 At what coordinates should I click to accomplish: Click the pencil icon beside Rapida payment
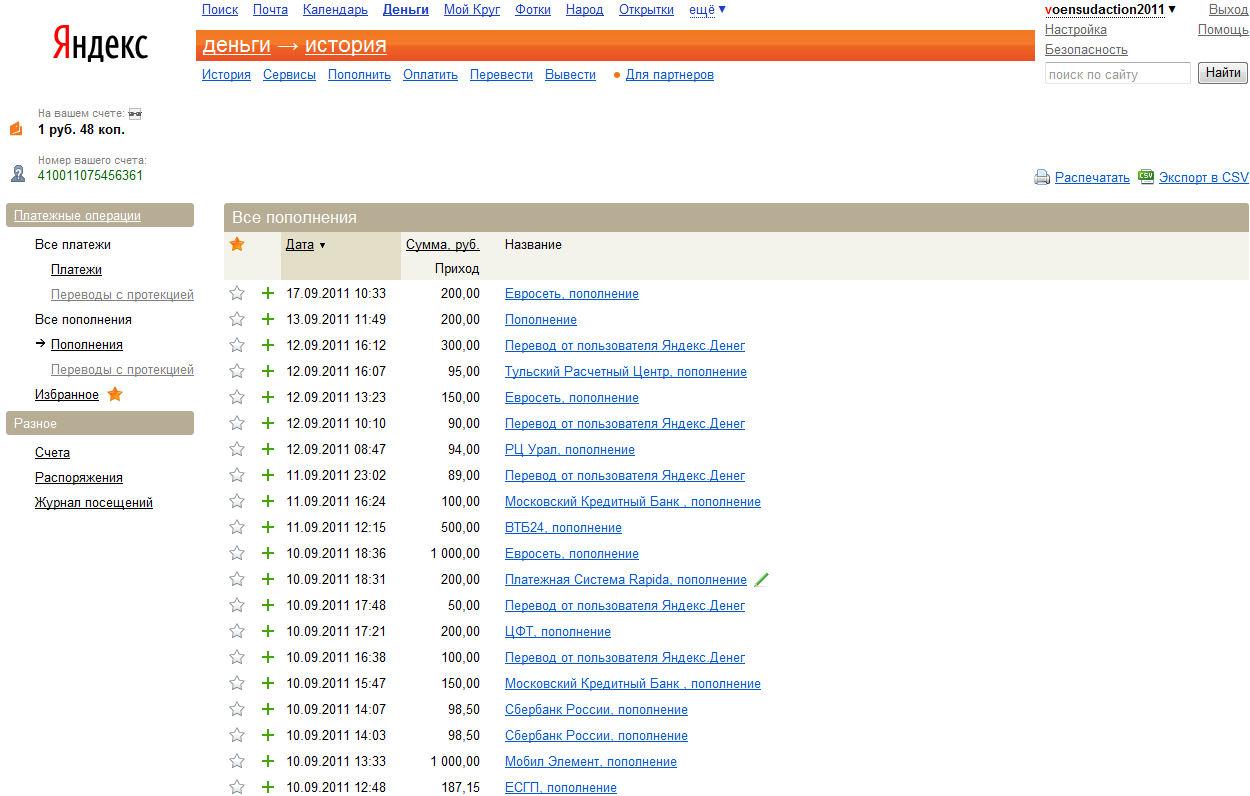pyautogui.click(x=761, y=579)
